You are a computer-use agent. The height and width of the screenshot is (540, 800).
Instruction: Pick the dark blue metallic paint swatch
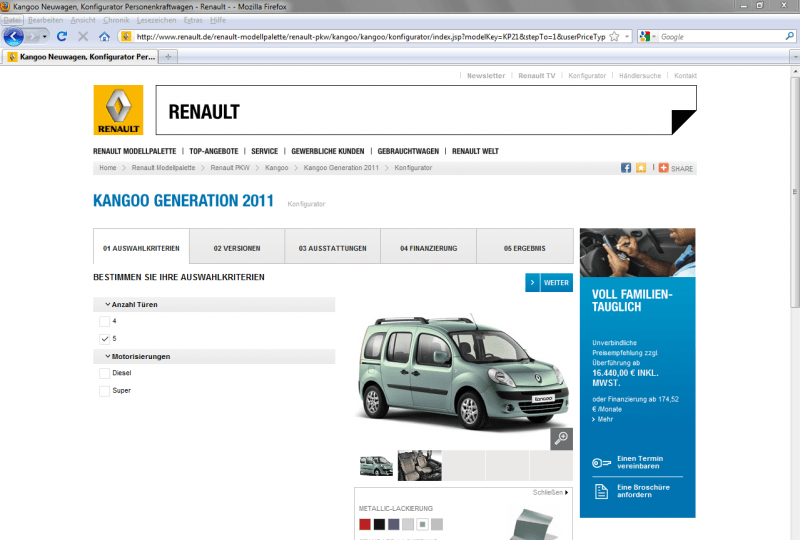pyautogui.click(x=393, y=524)
